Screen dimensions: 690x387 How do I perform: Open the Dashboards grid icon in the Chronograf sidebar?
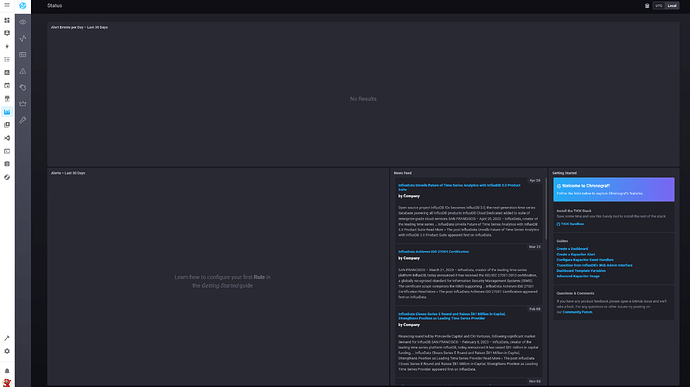tap(23, 55)
